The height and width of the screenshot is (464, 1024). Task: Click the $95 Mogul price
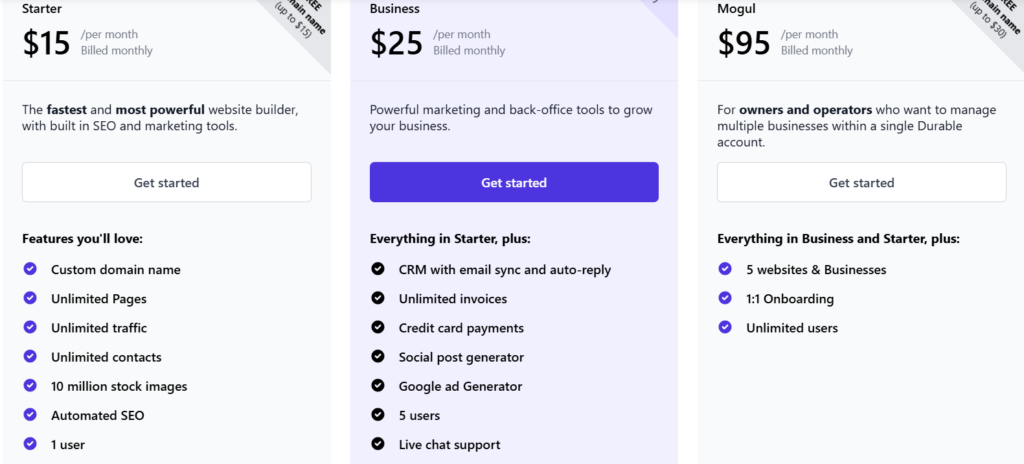(744, 43)
